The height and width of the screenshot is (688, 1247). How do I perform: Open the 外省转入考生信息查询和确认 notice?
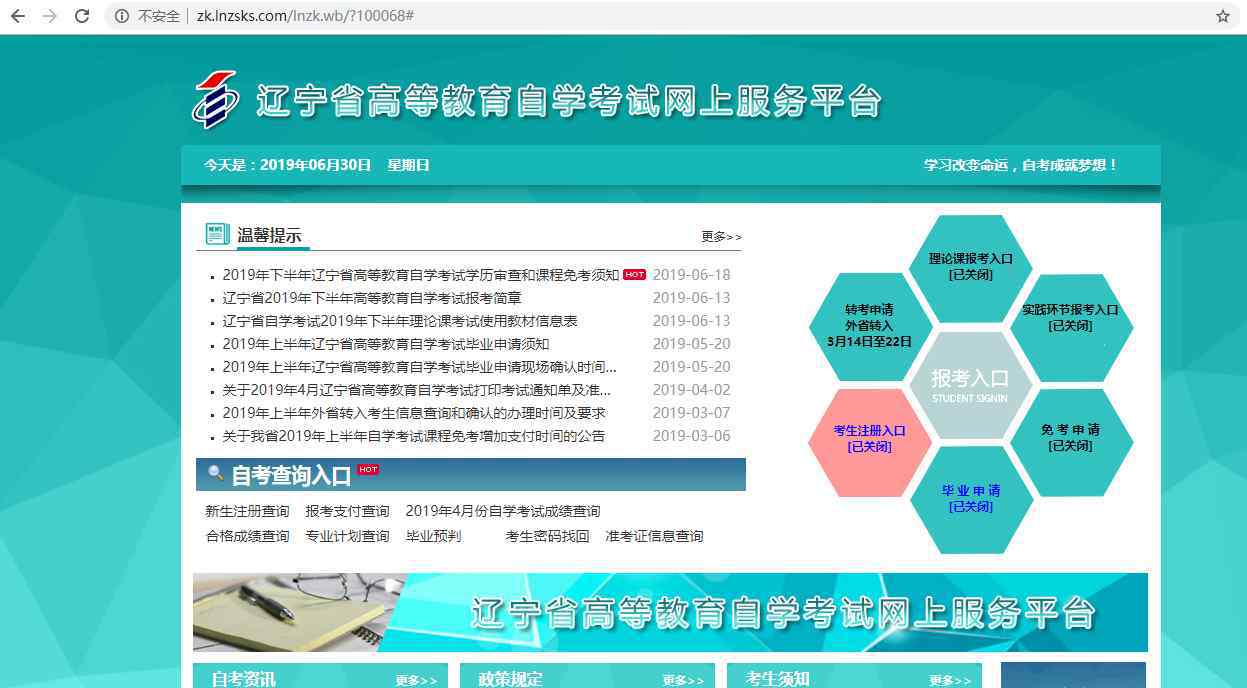tap(414, 413)
